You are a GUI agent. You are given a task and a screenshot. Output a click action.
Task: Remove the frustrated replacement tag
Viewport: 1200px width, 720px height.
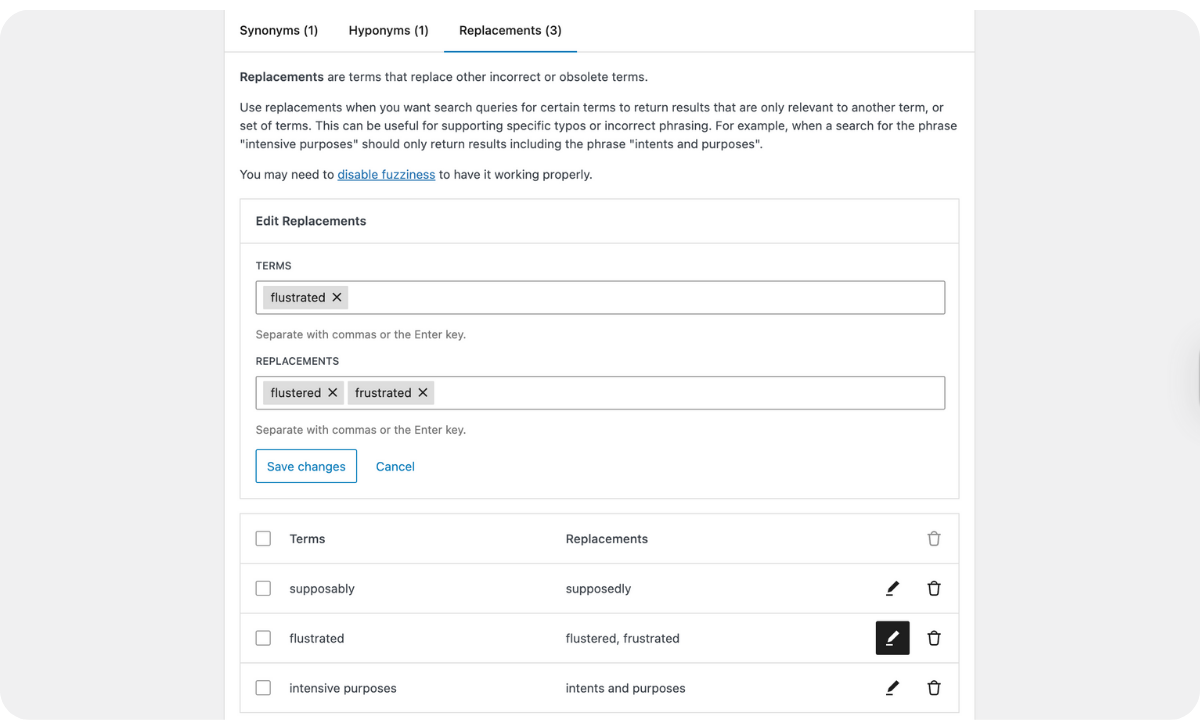tap(423, 393)
